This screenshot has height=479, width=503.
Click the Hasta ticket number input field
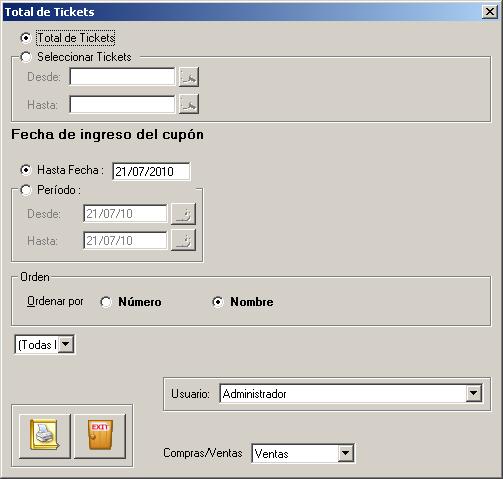pyautogui.click(x=122, y=104)
